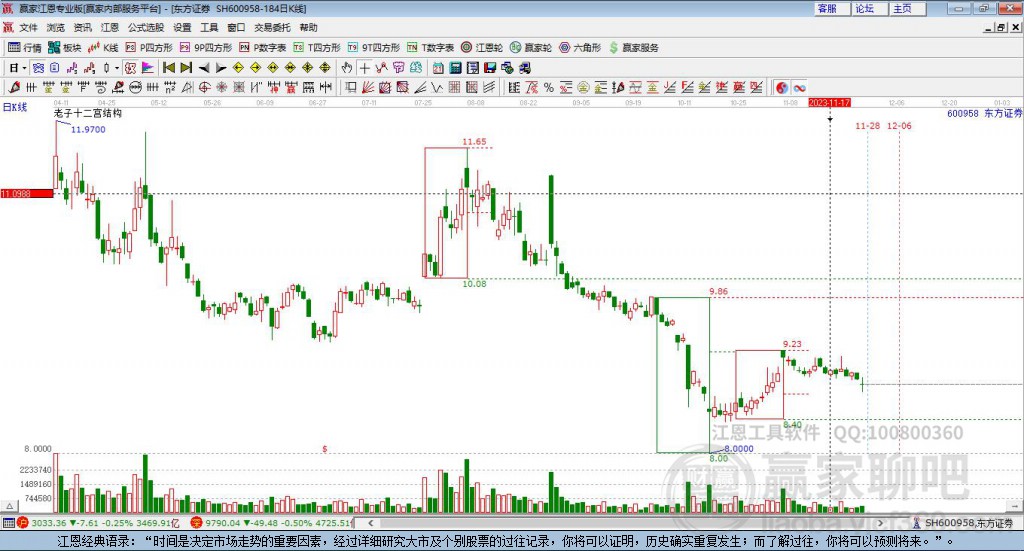The height and width of the screenshot is (551, 1024).
Task: Activate the crosshair cursor tool
Action: click(364, 68)
